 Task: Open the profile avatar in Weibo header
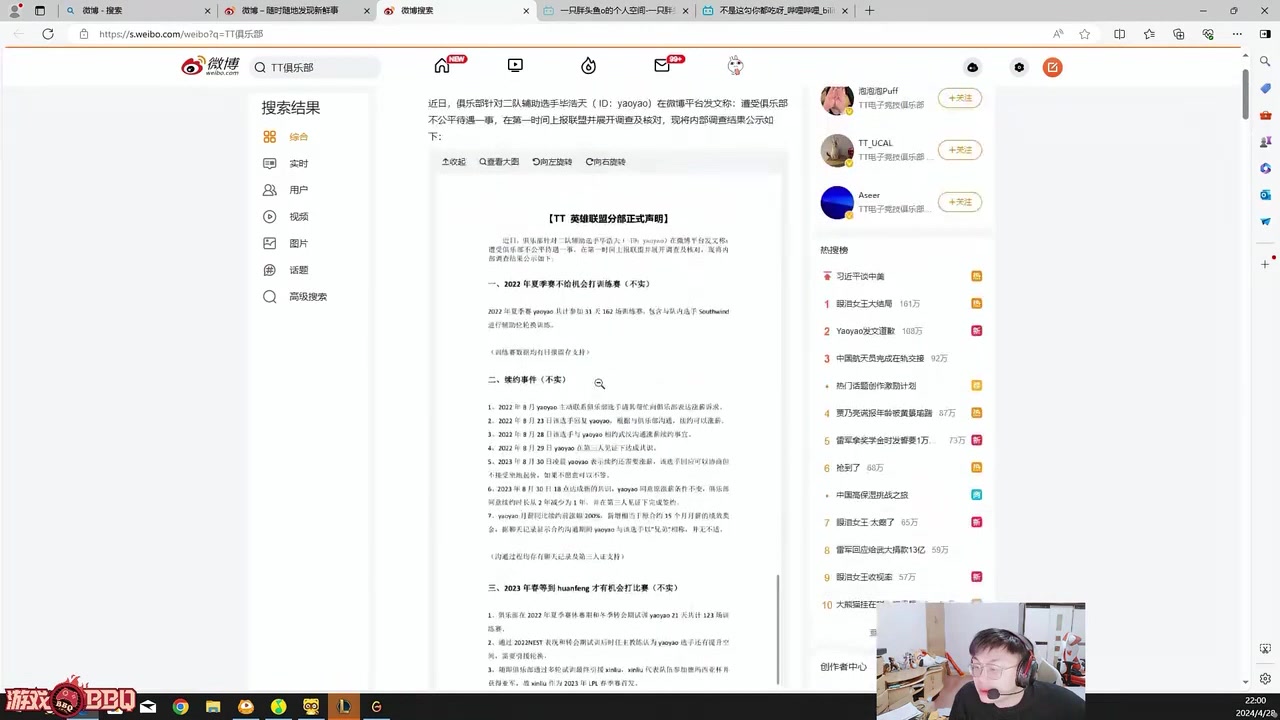click(x=736, y=66)
